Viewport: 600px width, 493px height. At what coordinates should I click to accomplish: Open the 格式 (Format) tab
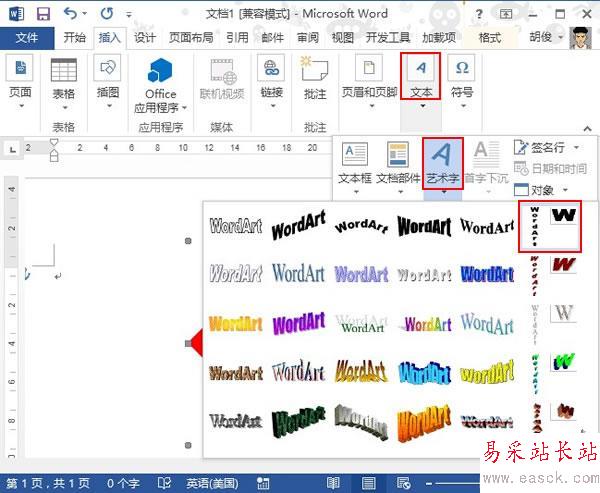pos(490,38)
